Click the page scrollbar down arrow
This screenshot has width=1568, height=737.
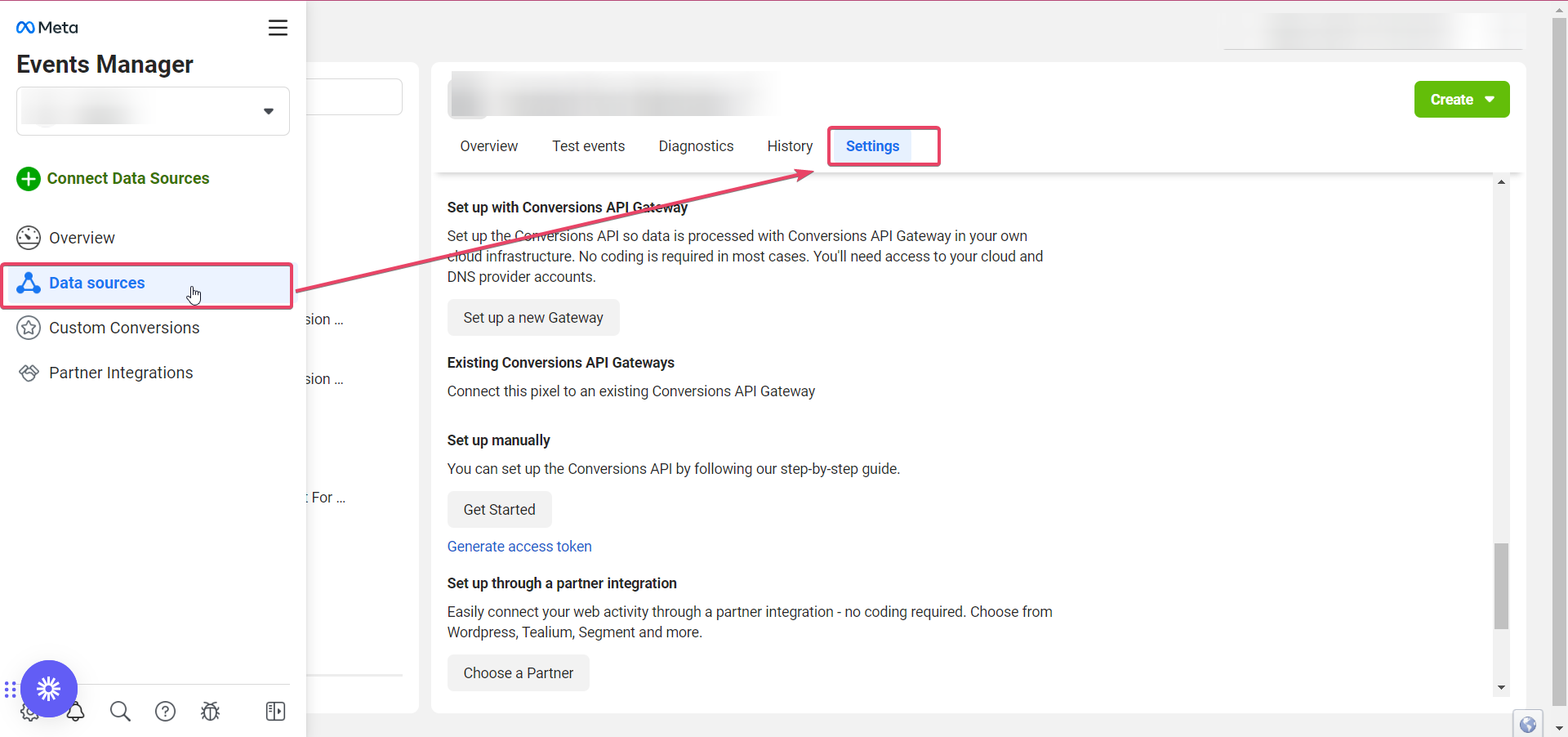(x=1559, y=728)
